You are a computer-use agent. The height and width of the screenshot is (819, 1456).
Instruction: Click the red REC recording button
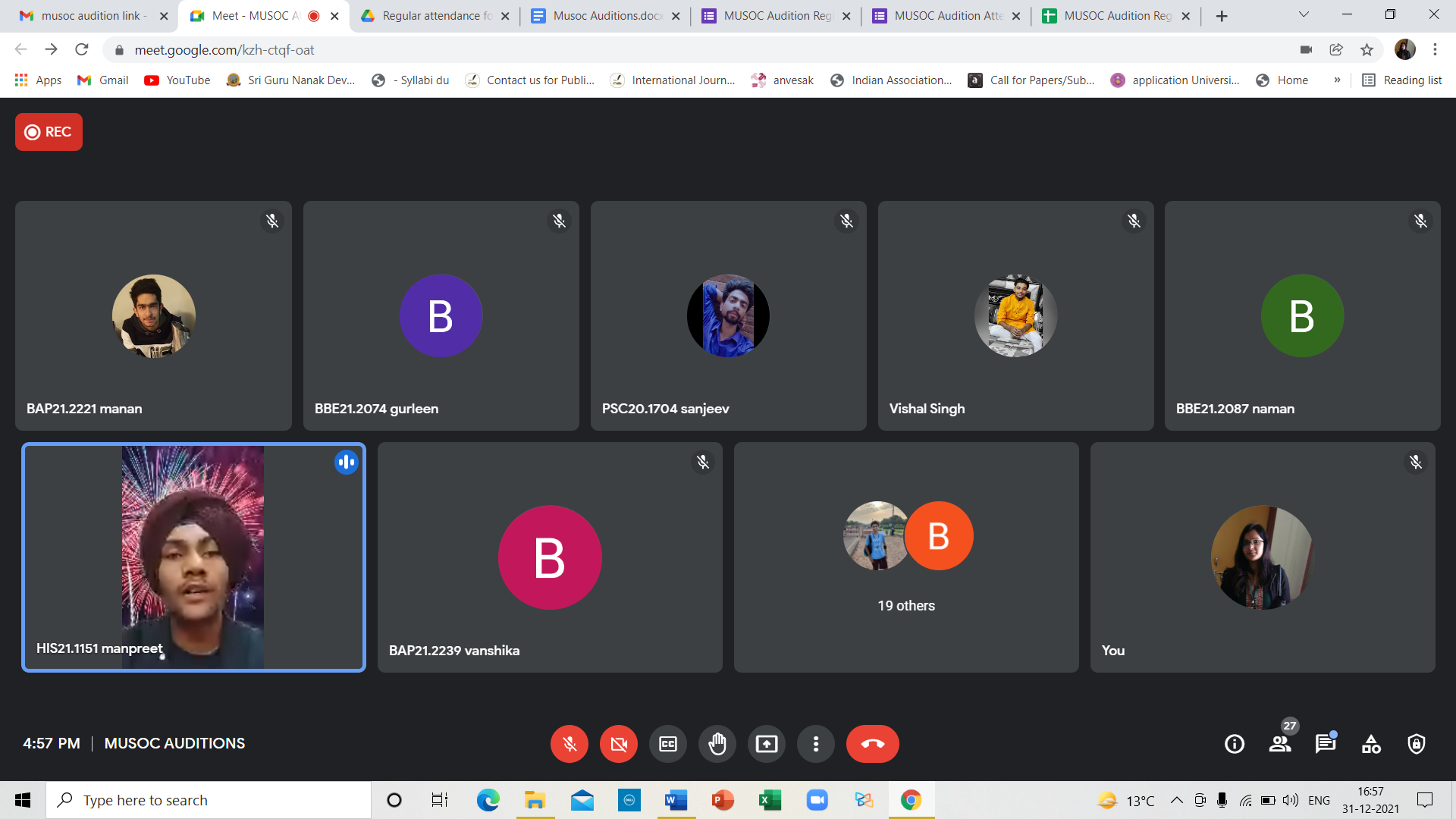[49, 132]
